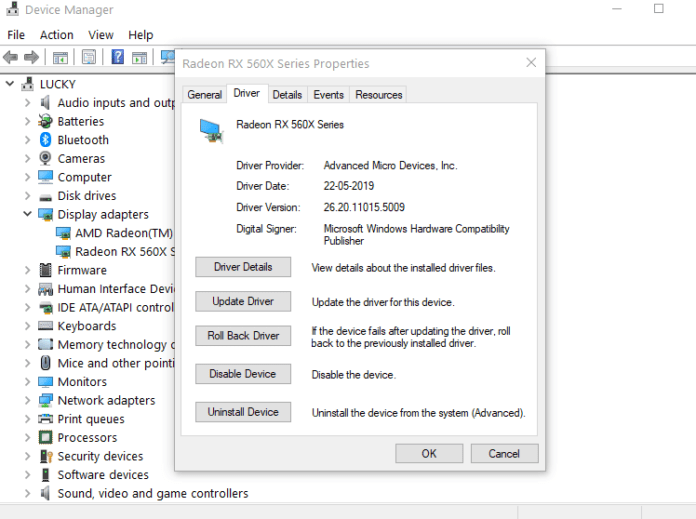Expand the Software devices node
Screen dimensions: 696x519
[x=28, y=475]
